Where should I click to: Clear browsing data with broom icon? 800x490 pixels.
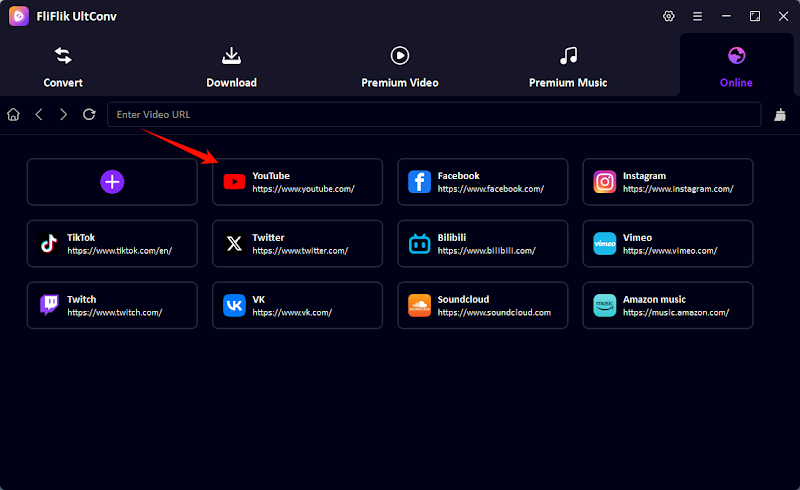pyautogui.click(x=780, y=115)
